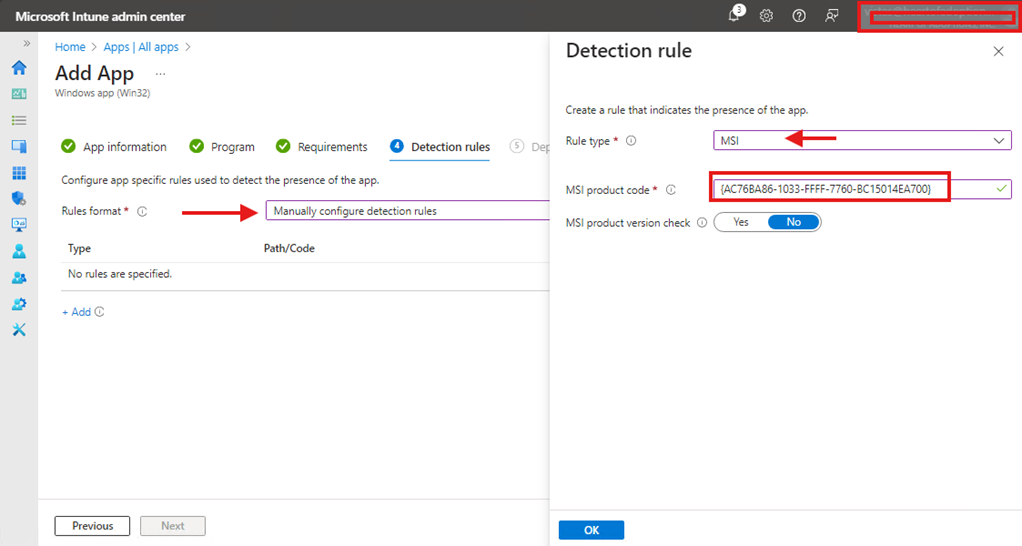
Task: Open Users icon in sidebar
Action: coord(19,251)
